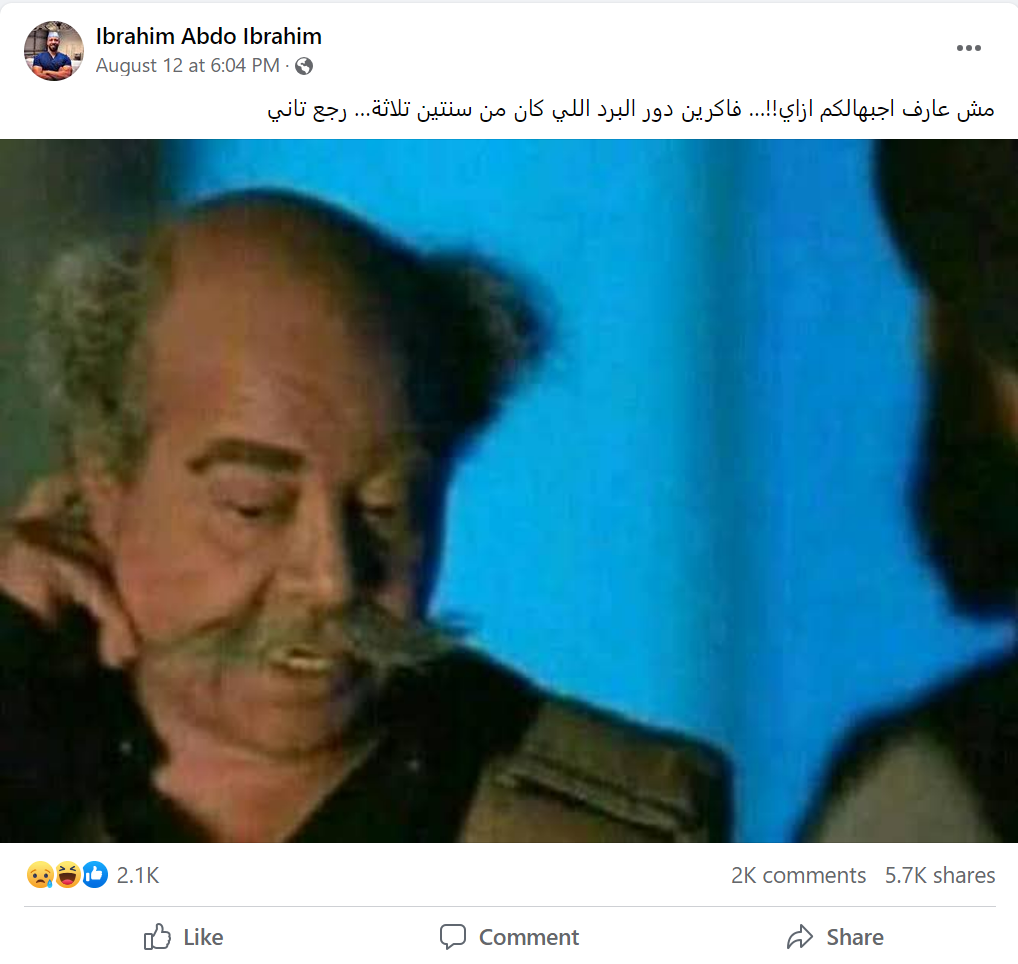
Task: Open the post's photo in viewer
Action: click(509, 491)
